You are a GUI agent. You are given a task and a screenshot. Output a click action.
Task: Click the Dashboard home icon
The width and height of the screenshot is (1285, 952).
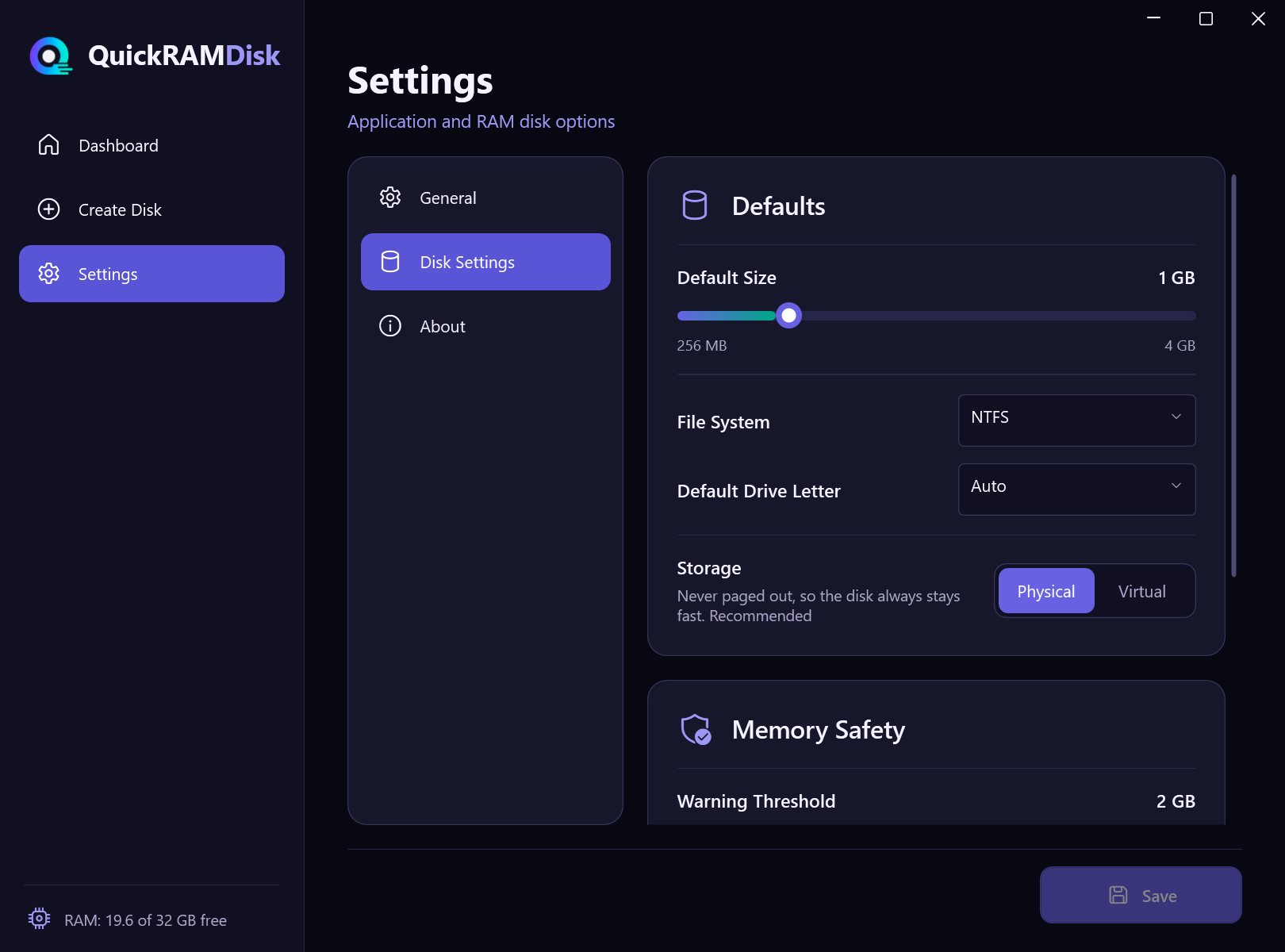click(49, 144)
